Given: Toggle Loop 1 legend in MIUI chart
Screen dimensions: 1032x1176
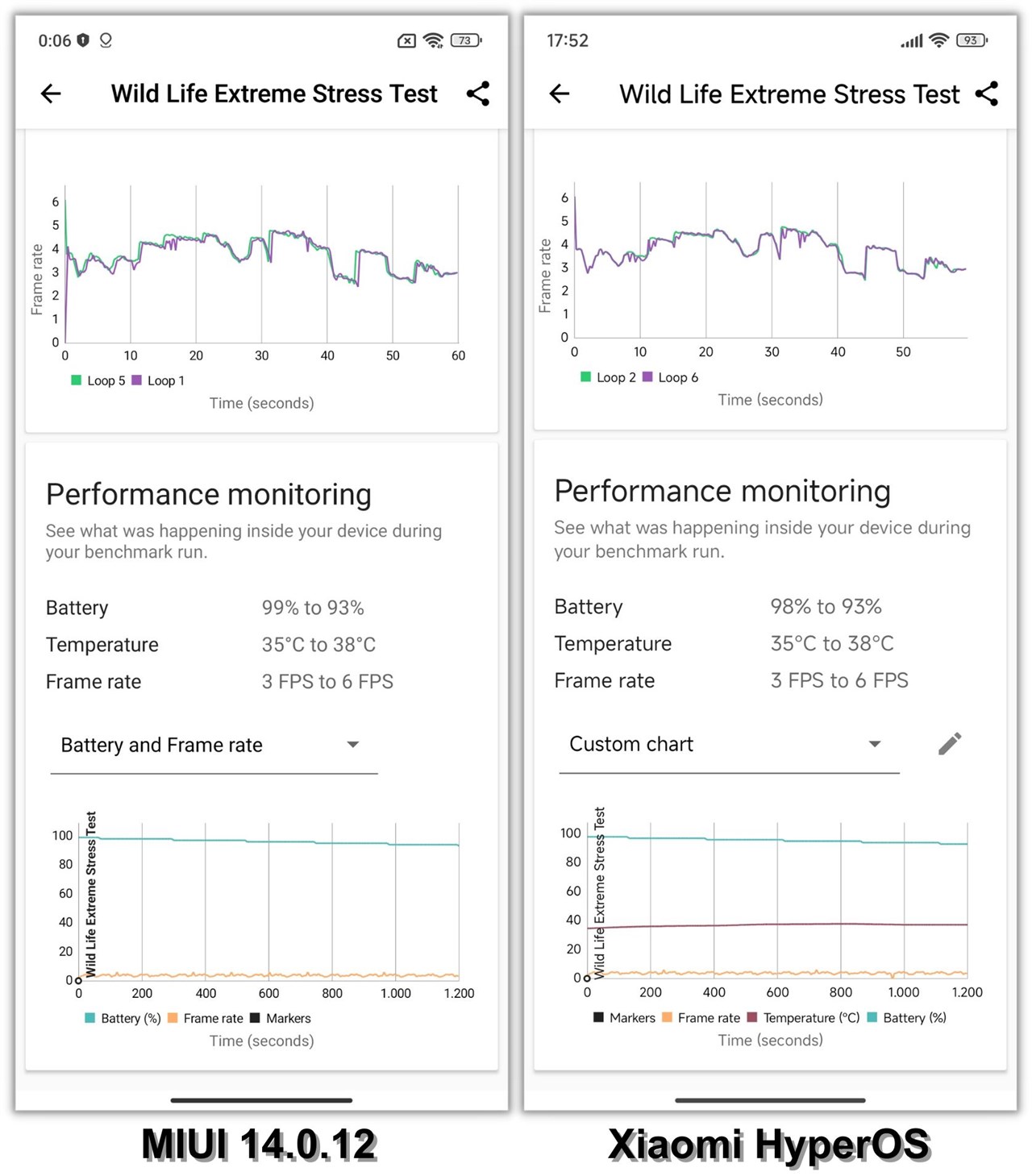Looking at the screenshot, I should click(158, 380).
